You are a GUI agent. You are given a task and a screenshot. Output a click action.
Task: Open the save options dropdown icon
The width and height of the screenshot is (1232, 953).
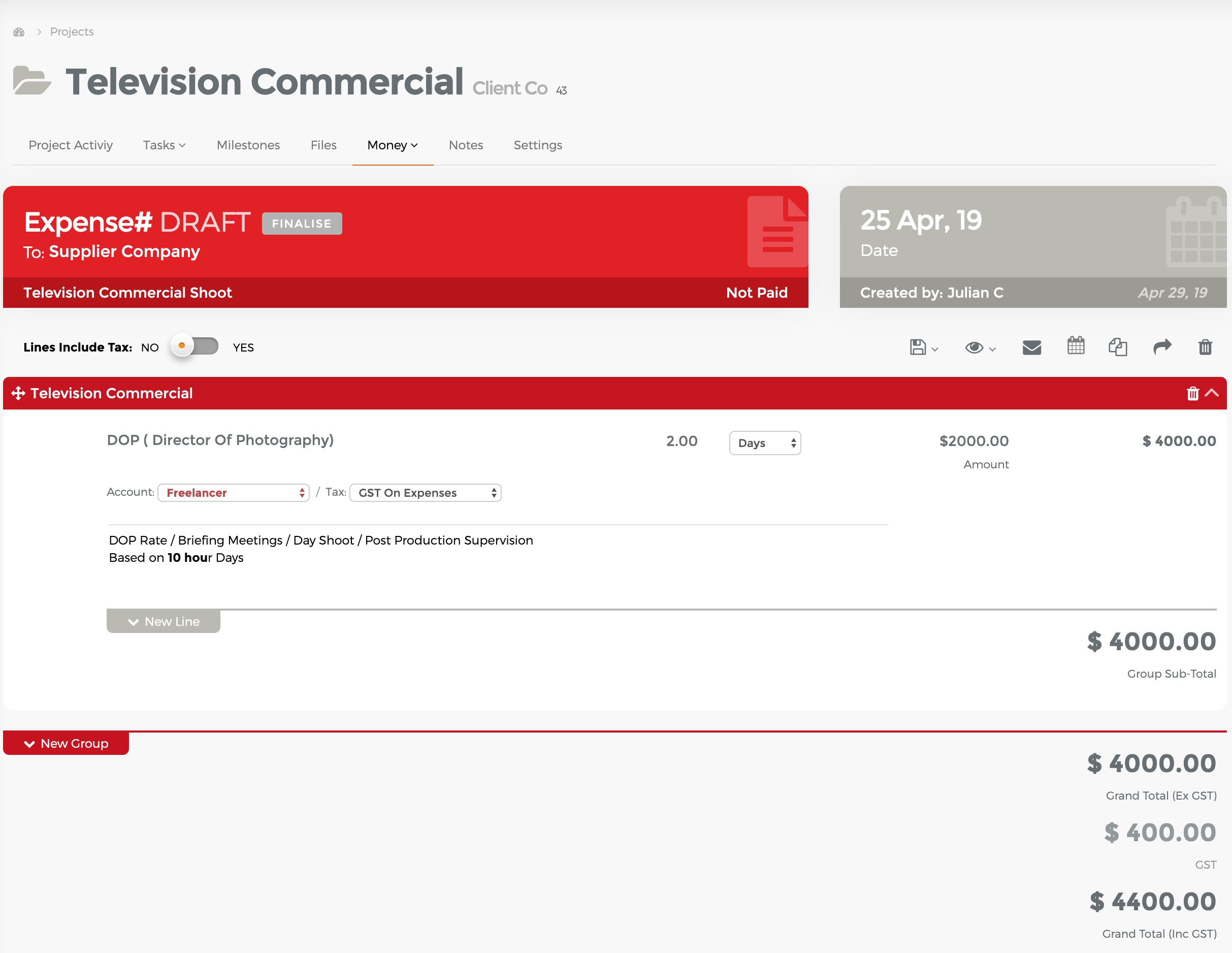tap(923, 347)
